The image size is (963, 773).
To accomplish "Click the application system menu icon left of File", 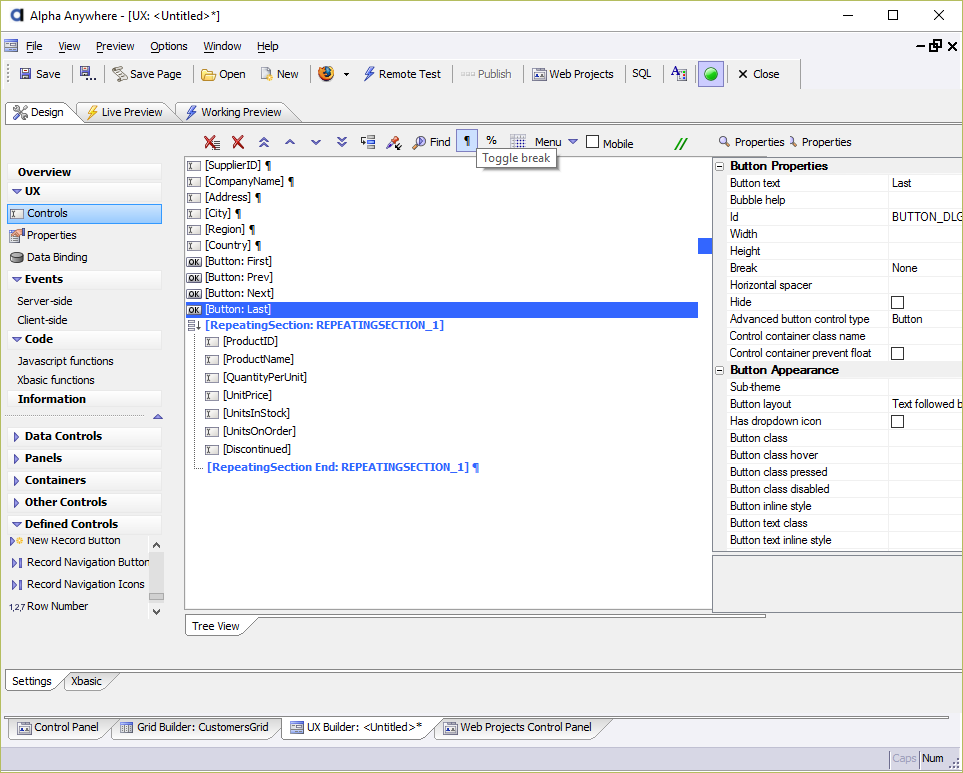I will click(11, 45).
